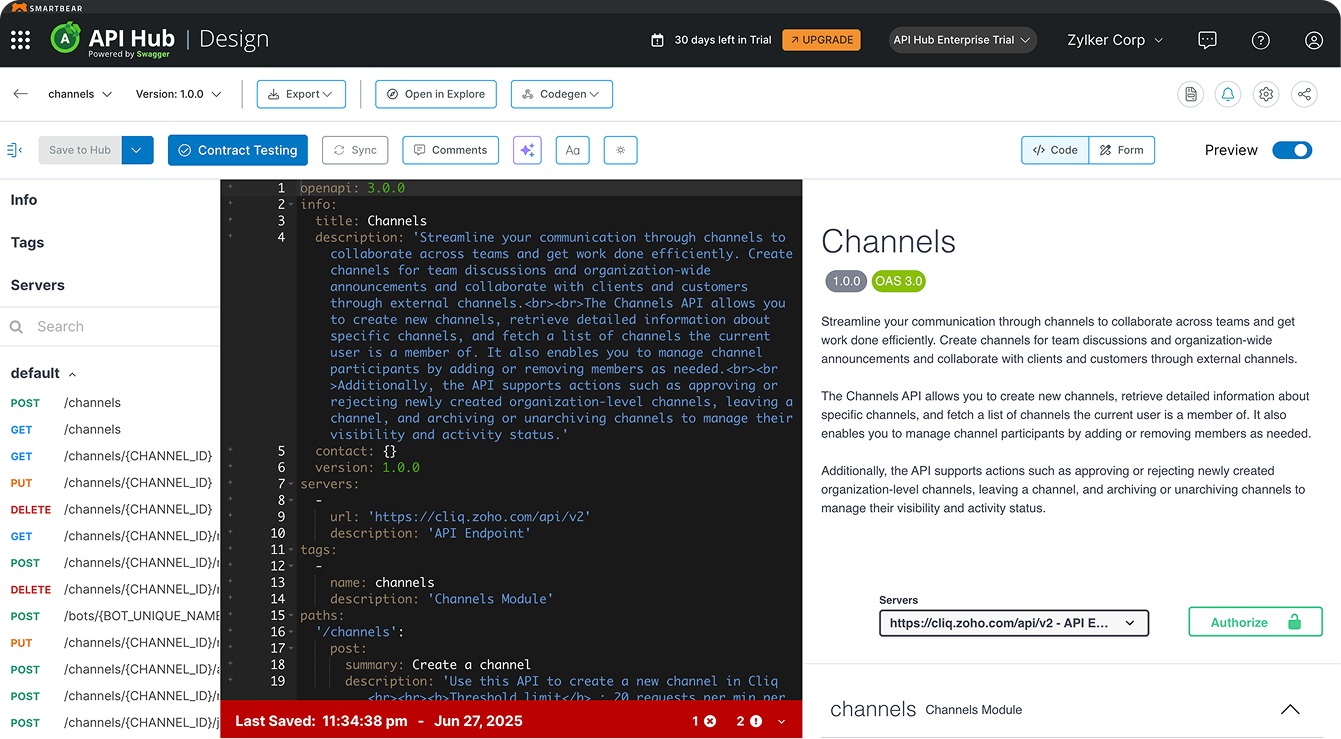
Task: Select the POST /channels endpoint
Action: pyautogui.click(x=92, y=403)
